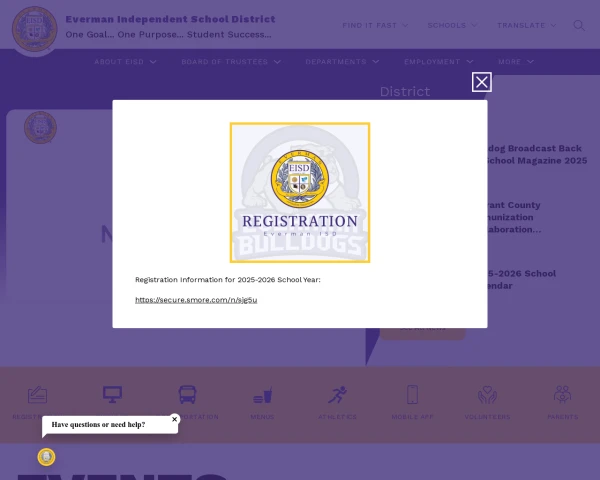
Task: Open the Tarrant County Immunization news item
Action: click(x=514, y=217)
